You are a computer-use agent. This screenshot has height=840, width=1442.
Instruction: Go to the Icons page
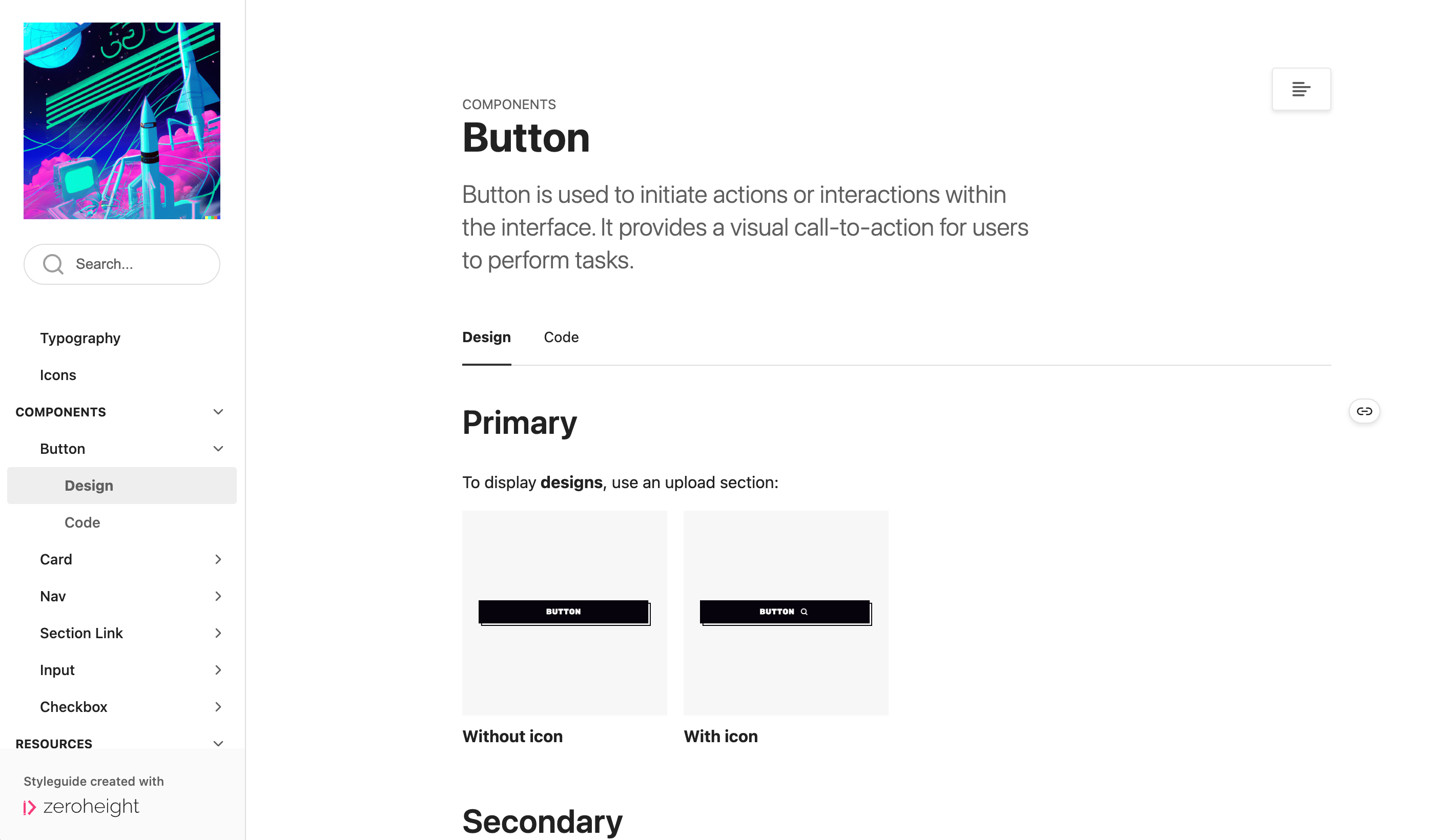(58, 375)
